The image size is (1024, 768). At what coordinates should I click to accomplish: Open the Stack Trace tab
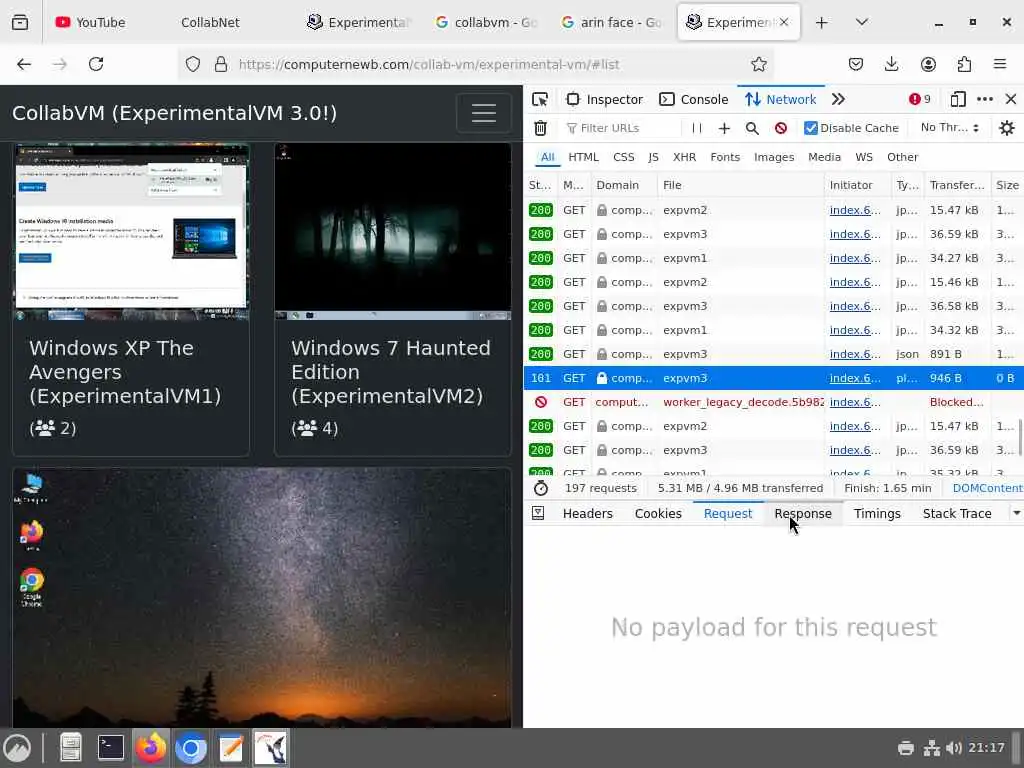pyautogui.click(x=957, y=513)
